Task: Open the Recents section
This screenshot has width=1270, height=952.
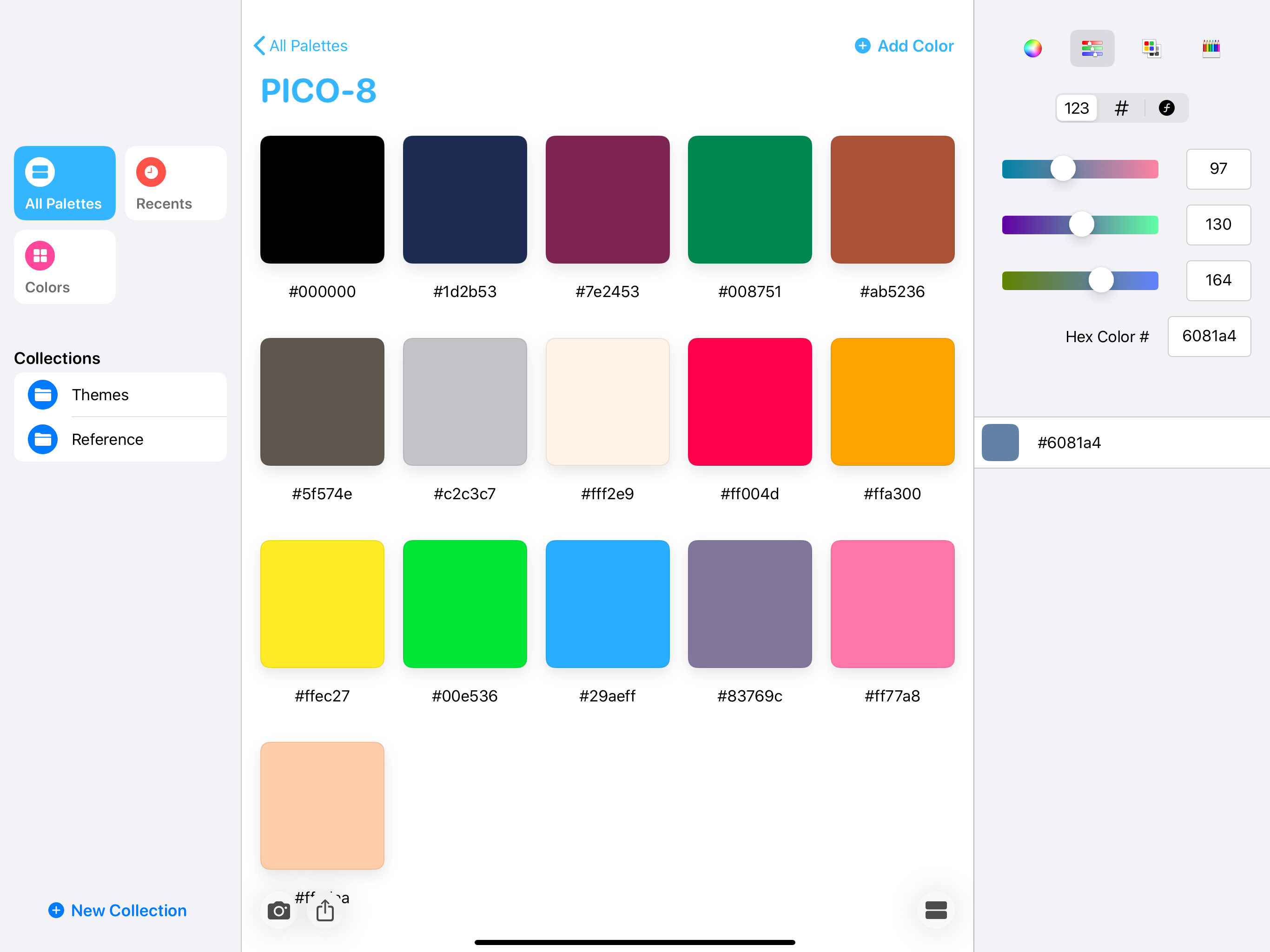Action: (x=175, y=183)
